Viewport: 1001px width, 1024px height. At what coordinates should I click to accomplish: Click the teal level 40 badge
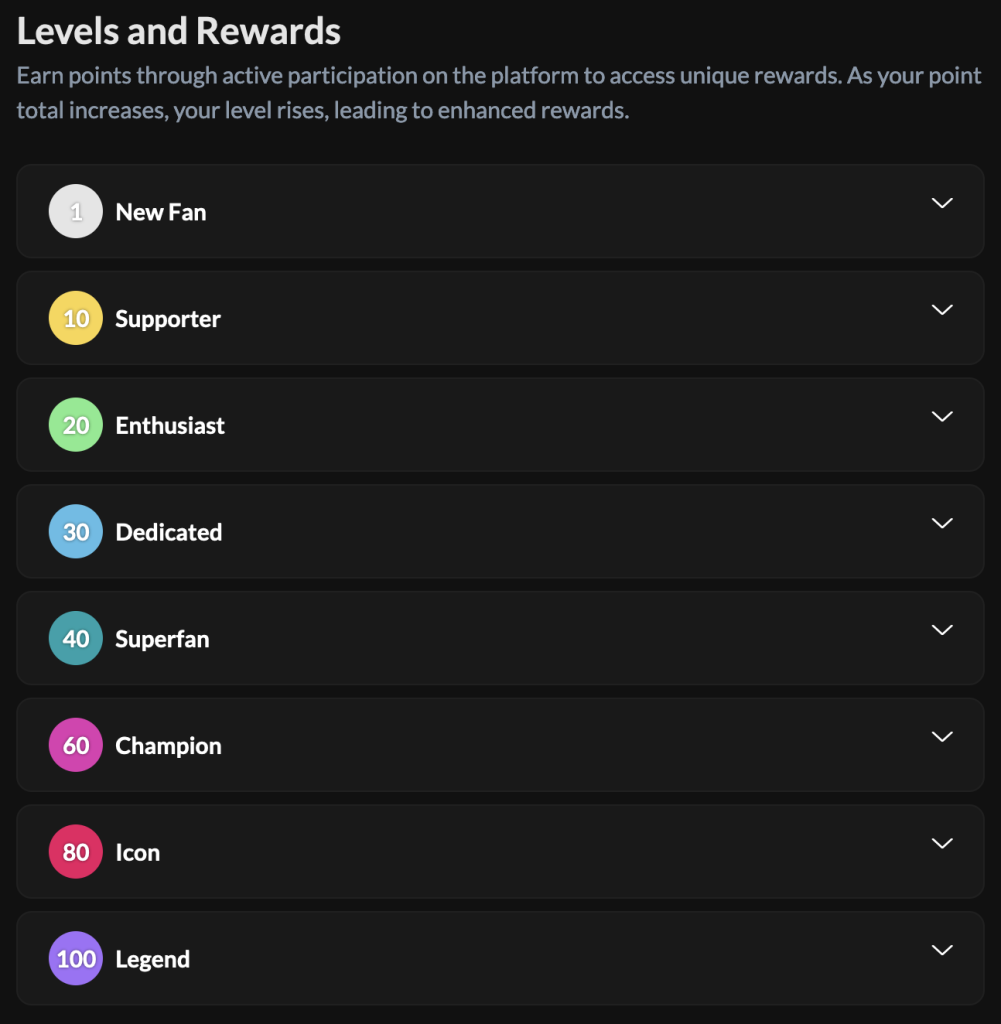click(x=76, y=638)
